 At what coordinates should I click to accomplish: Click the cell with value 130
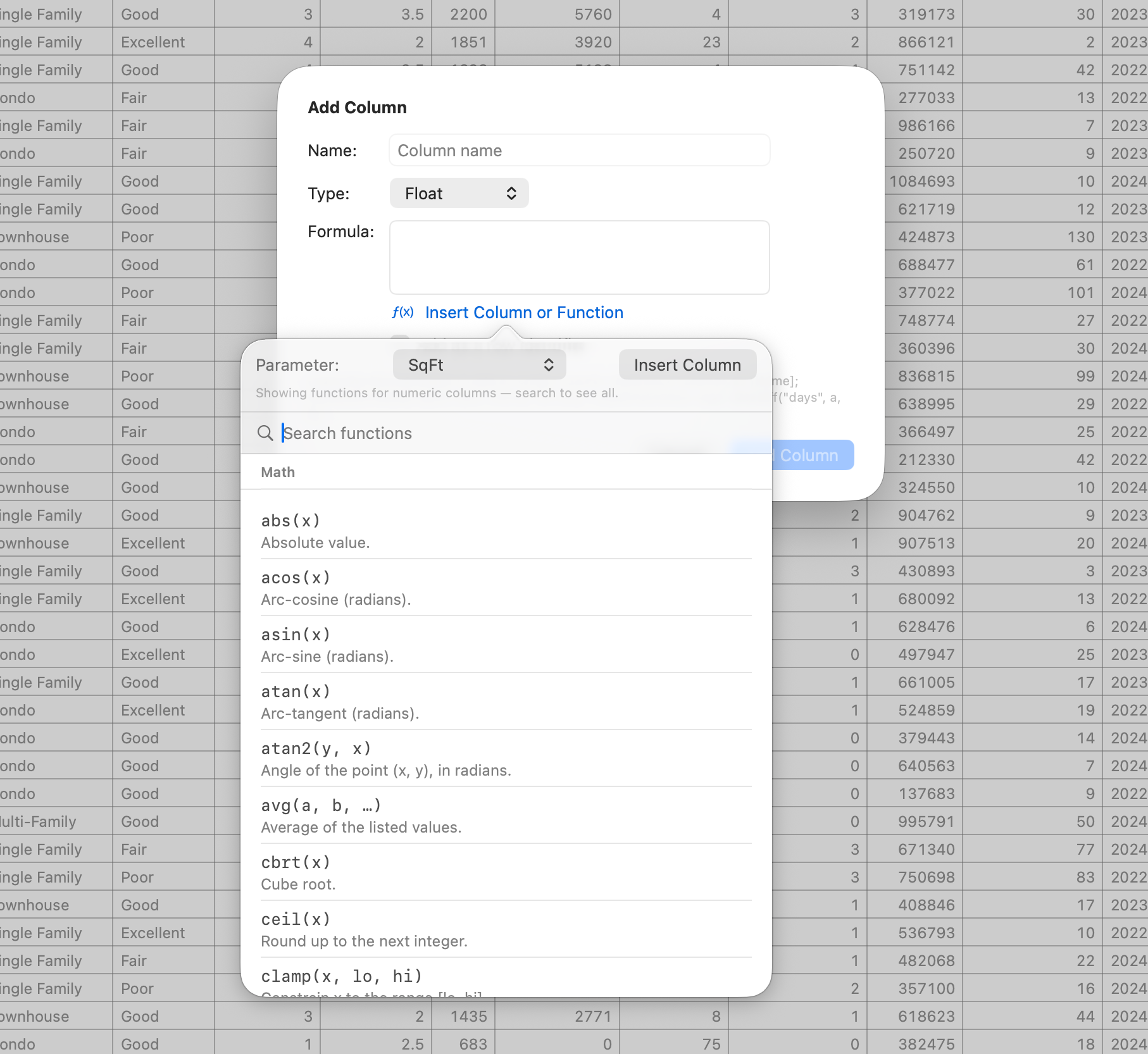1032,237
